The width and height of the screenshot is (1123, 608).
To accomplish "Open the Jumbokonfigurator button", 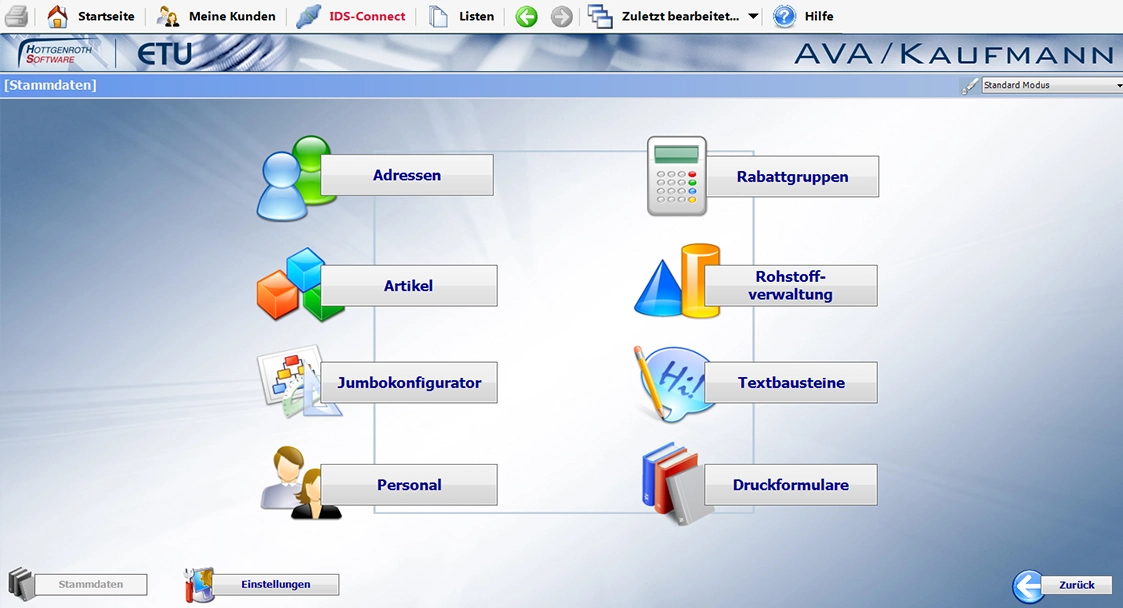I will click(409, 383).
